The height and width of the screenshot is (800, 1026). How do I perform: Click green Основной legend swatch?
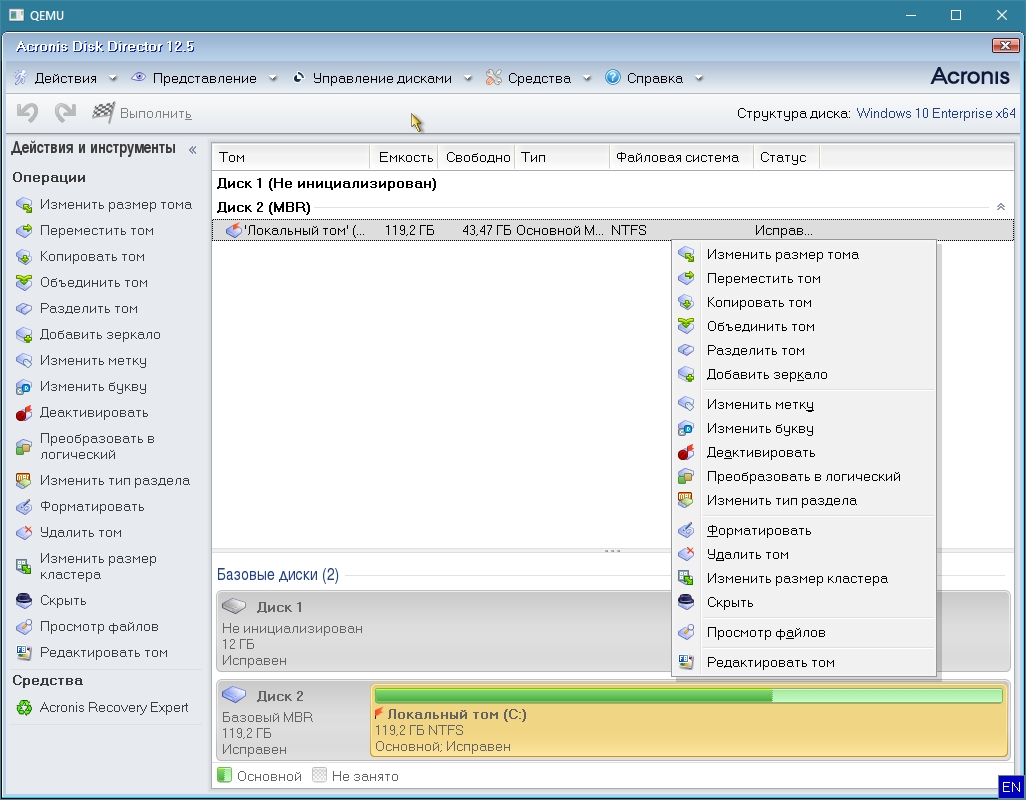[224, 775]
